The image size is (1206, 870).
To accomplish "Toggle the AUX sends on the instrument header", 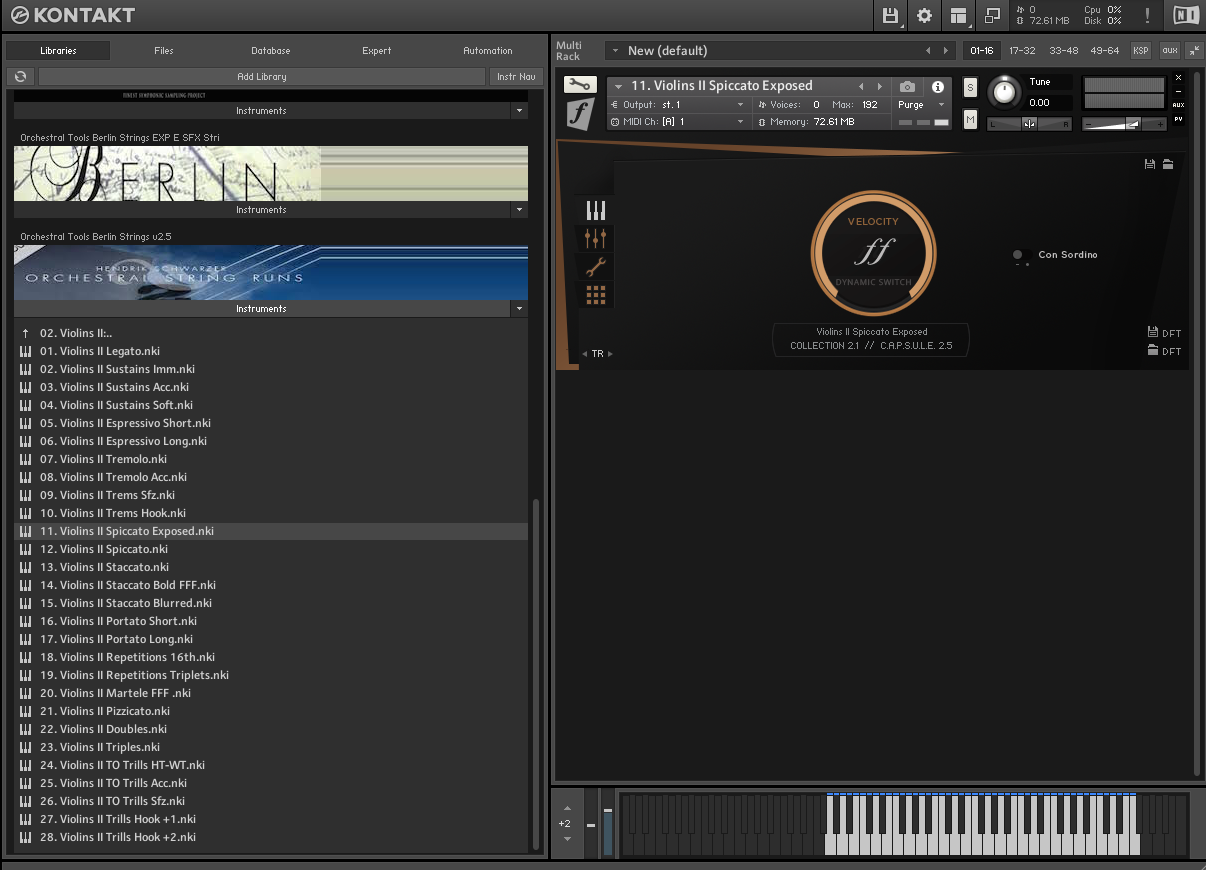I will click(x=1178, y=104).
